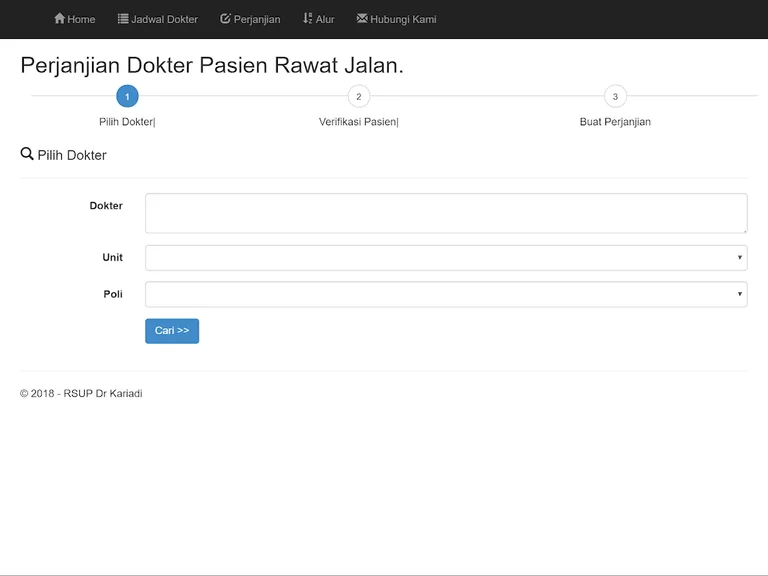Image resolution: width=768 pixels, height=576 pixels.
Task: Focus the Dokter text area
Action: click(x=446, y=213)
